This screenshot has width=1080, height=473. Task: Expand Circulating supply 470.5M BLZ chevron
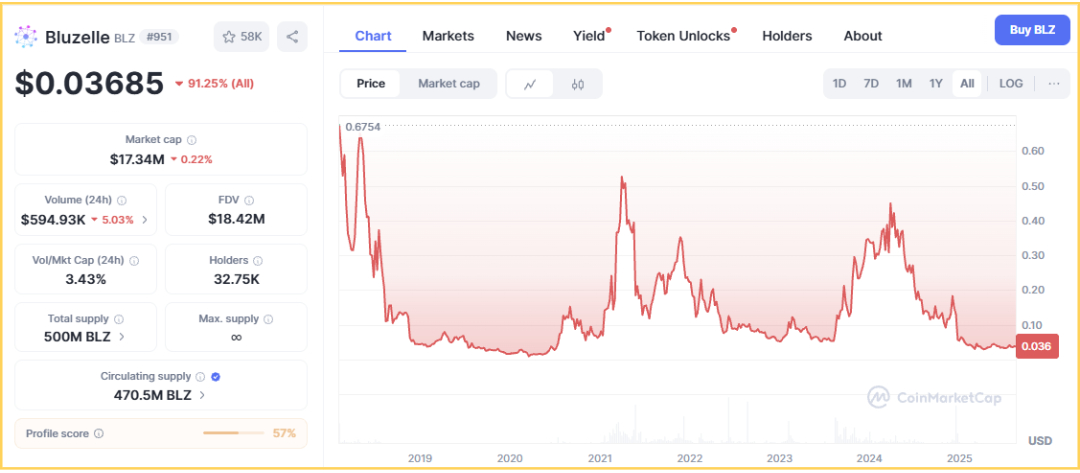click(202, 395)
